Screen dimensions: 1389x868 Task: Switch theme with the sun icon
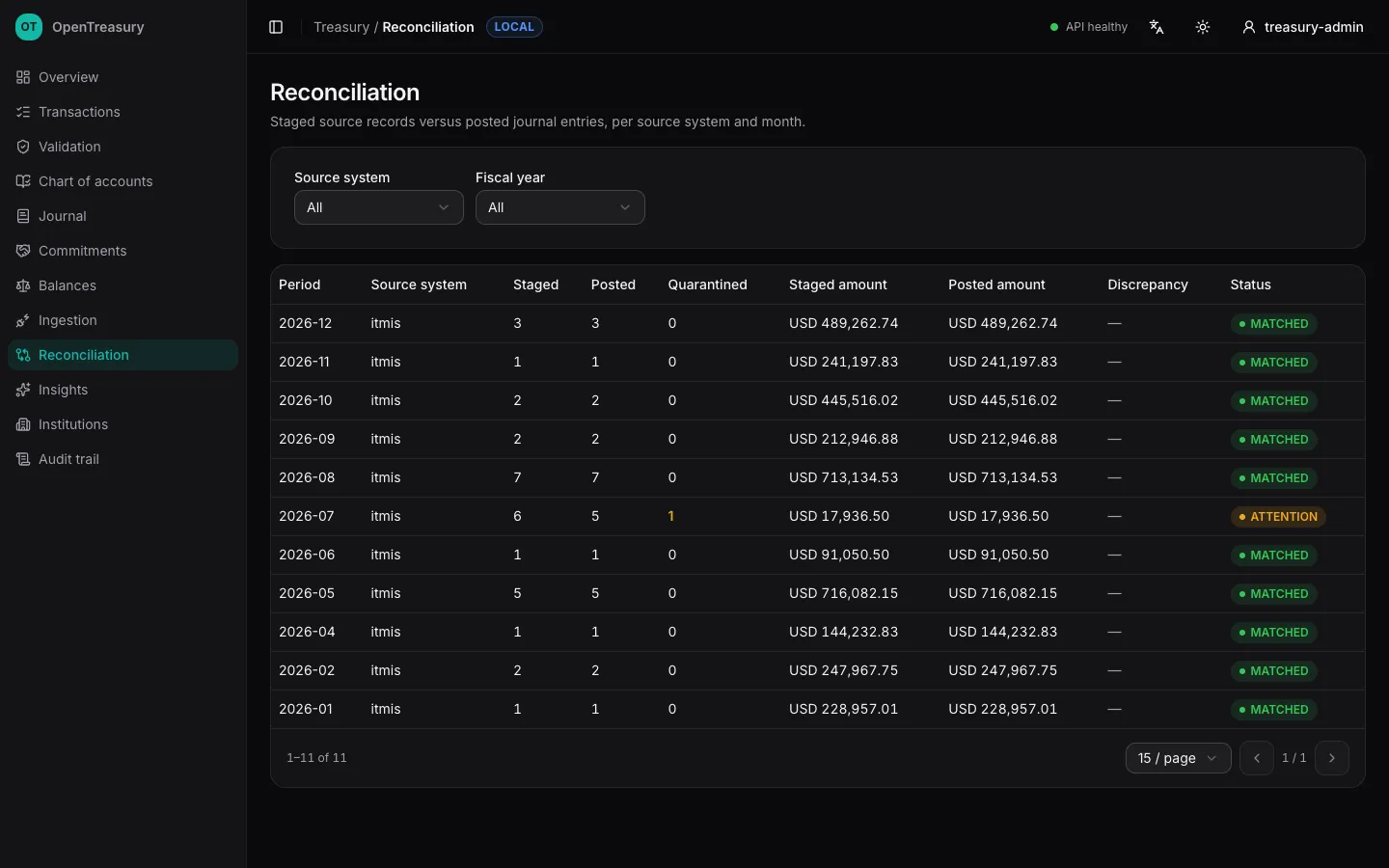pos(1203,27)
